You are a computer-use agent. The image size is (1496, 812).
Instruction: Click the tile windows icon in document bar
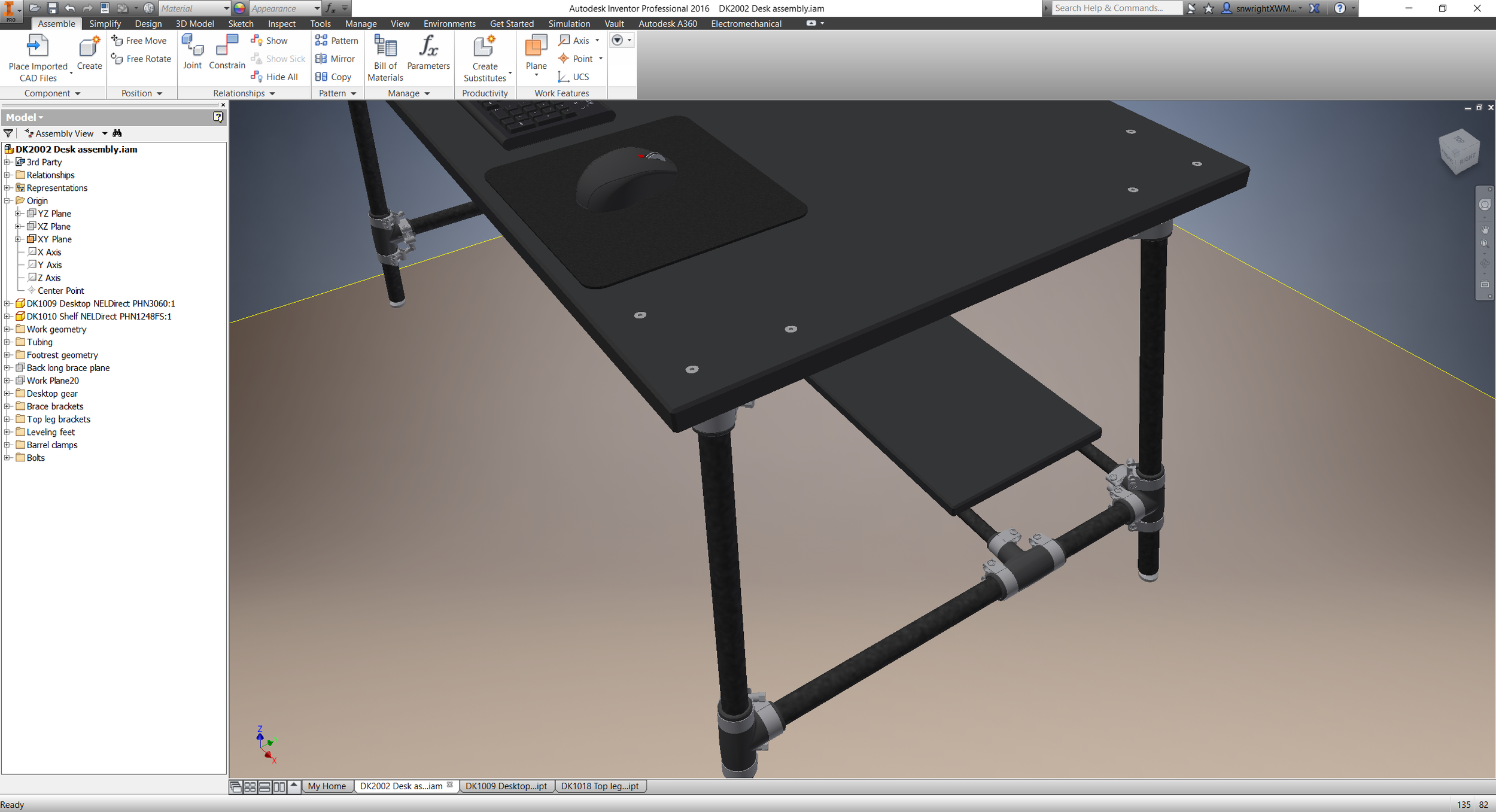coord(250,787)
